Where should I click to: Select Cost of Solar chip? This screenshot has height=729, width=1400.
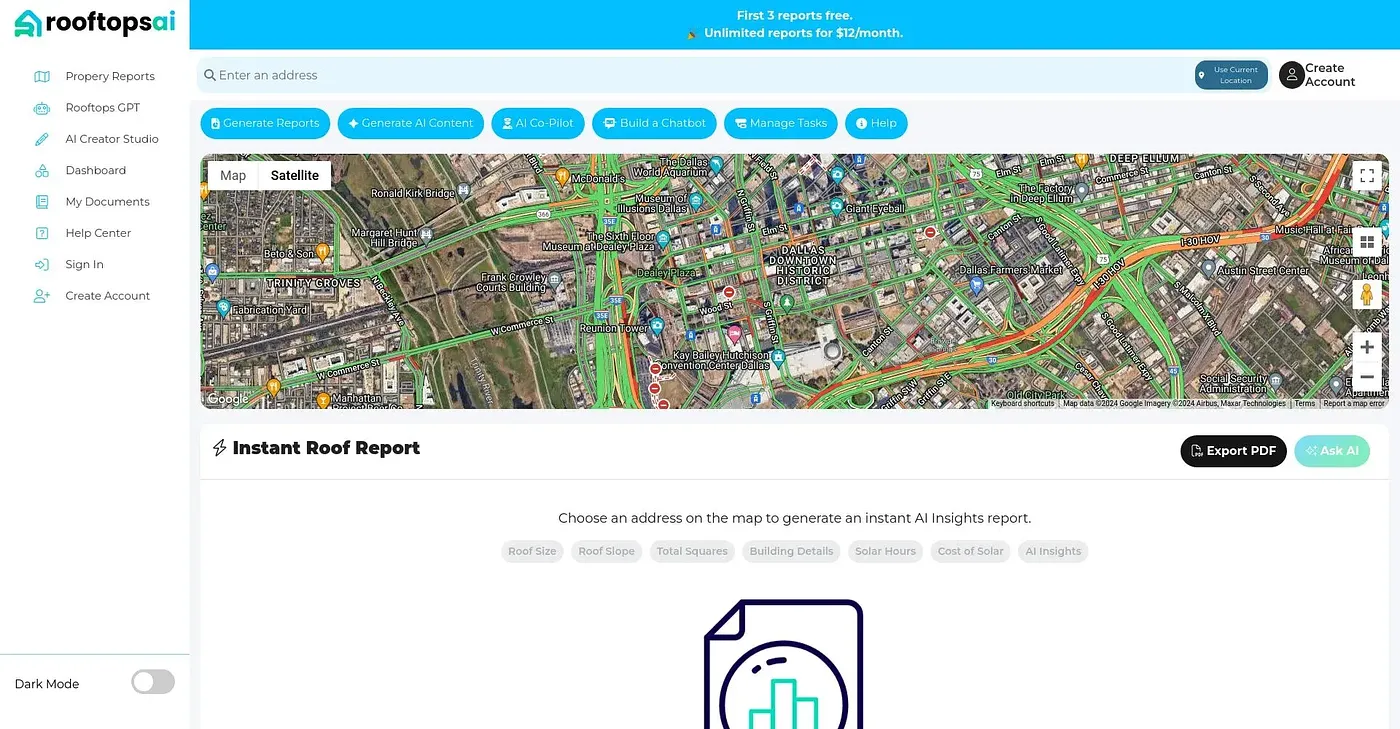coord(970,551)
